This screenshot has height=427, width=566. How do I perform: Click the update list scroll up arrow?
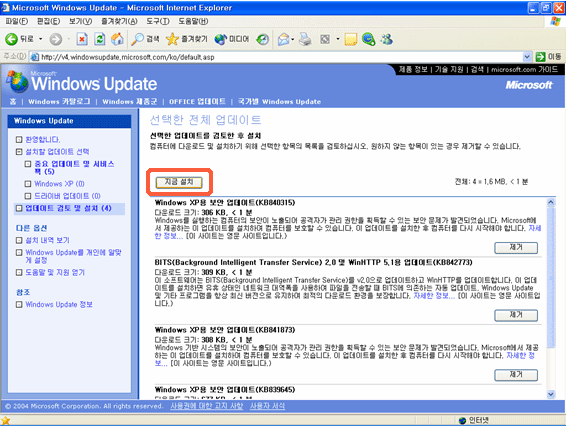pyautogui.click(x=551, y=202)
